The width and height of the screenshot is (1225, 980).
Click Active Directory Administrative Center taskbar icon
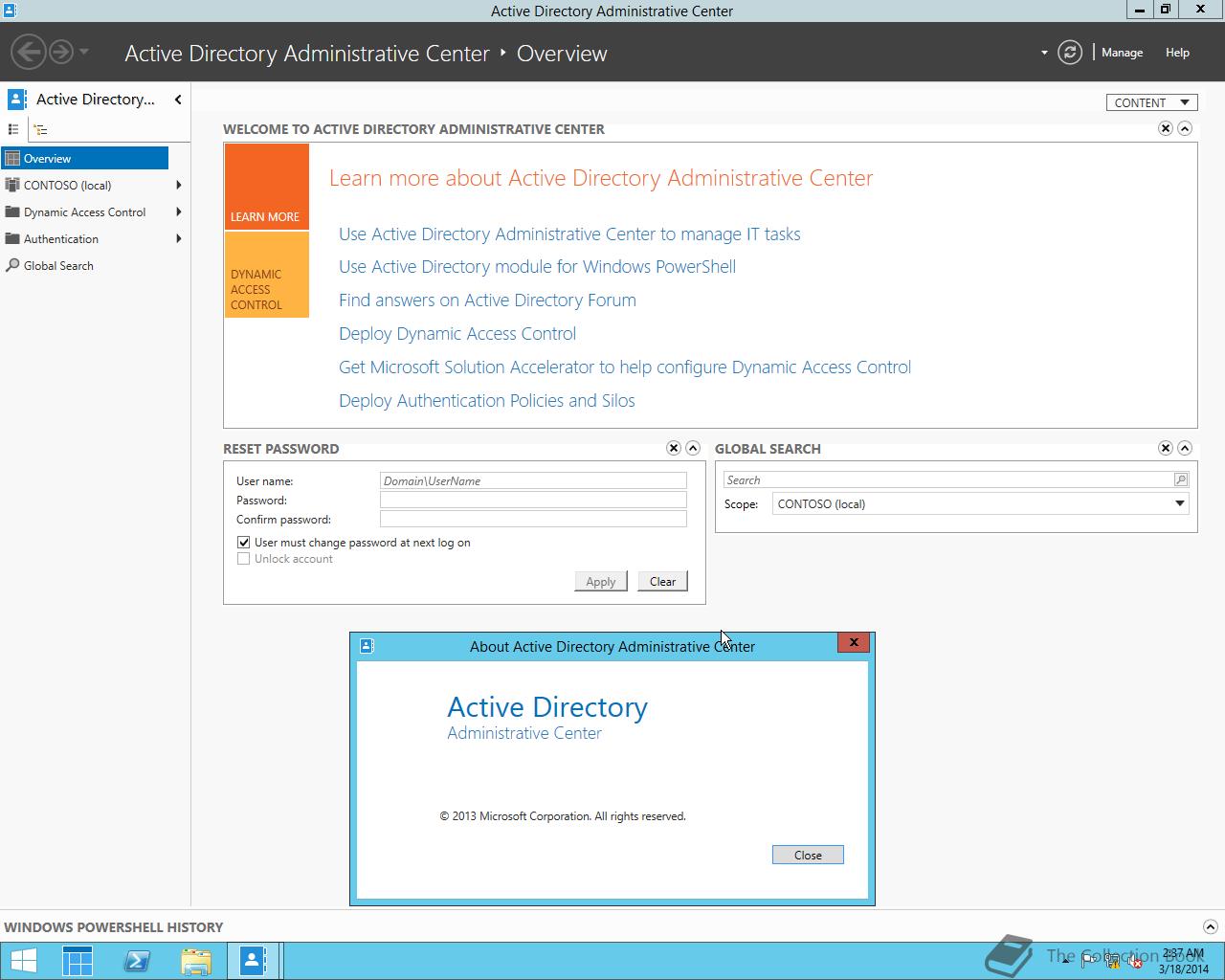254,961
